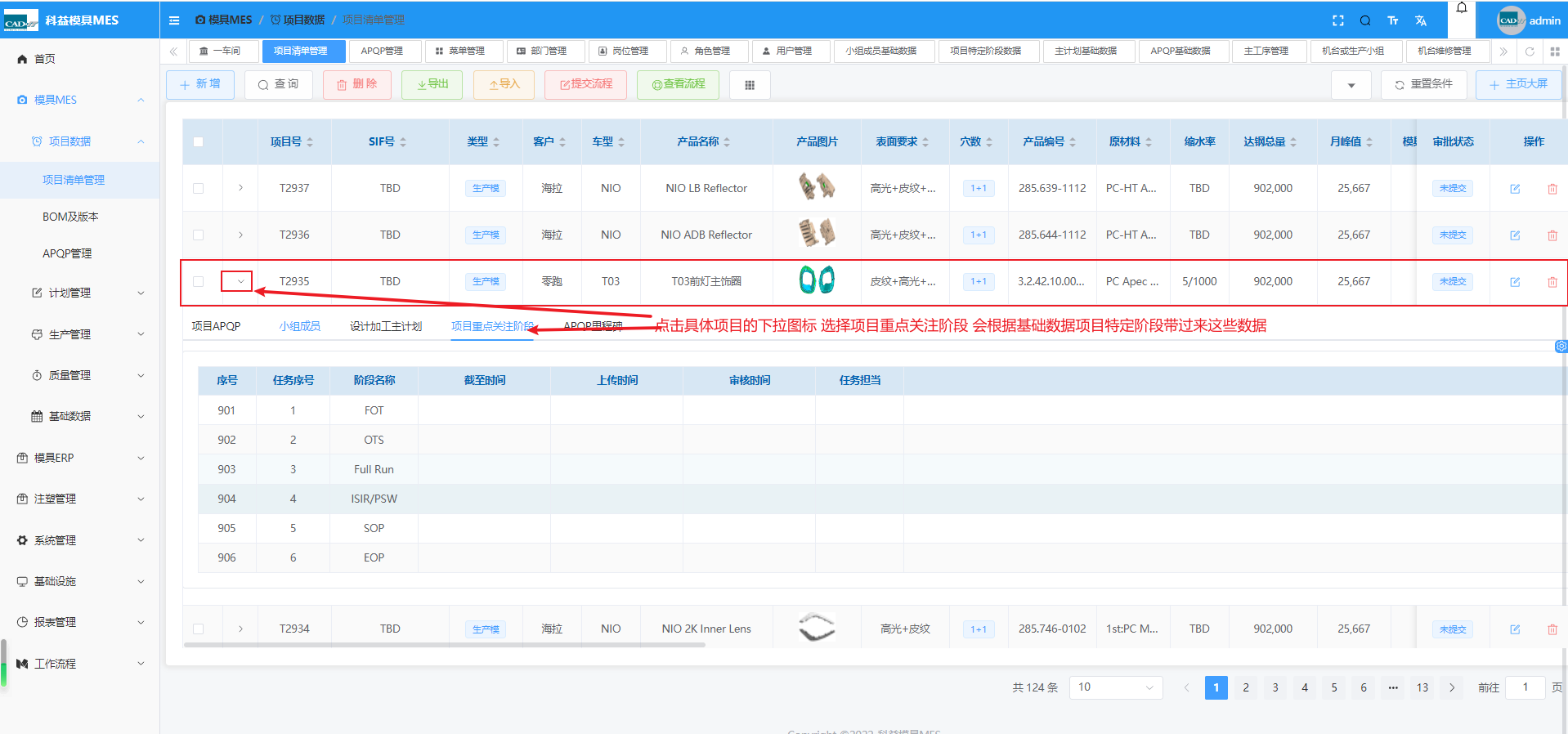Viewport: 1568px width, 734px height.
Task: Open the 设计加工主计划 sub-tab
Action: pyautogui.click(x=386, y=326)
